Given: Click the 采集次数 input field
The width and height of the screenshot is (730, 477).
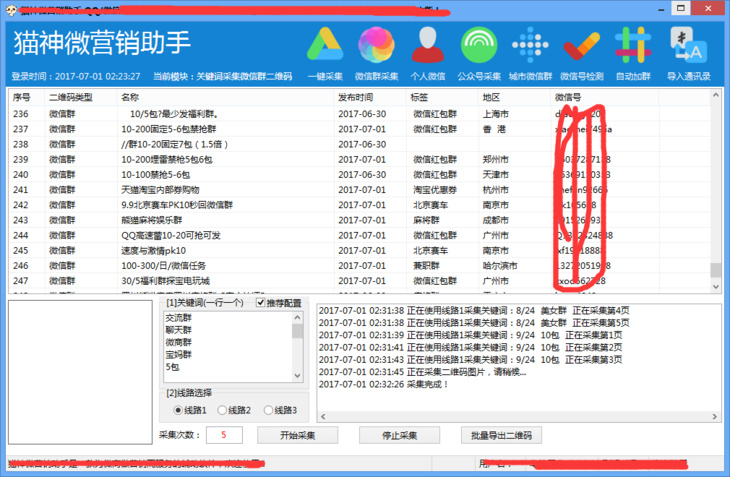Looking at the screenshot, I should (224, 435).
